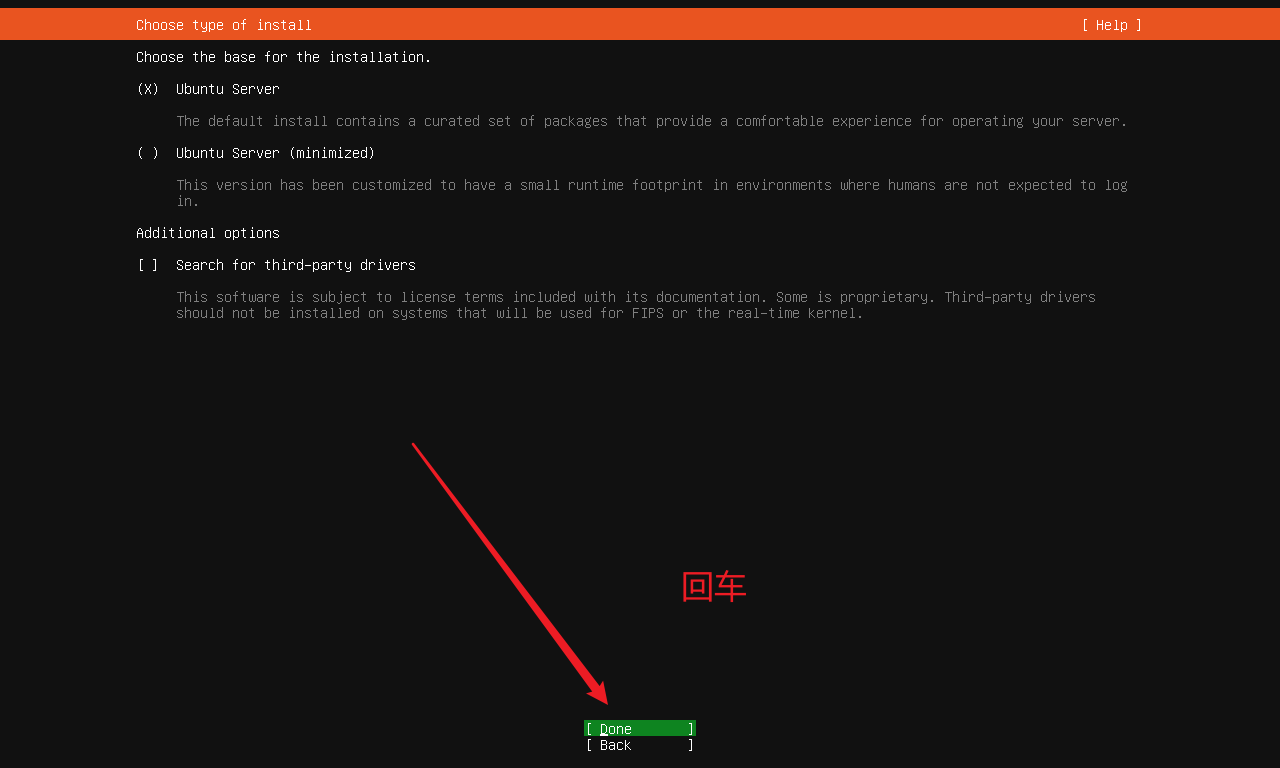Click 'Search for third-party drivers' label text

click(296, 265)
